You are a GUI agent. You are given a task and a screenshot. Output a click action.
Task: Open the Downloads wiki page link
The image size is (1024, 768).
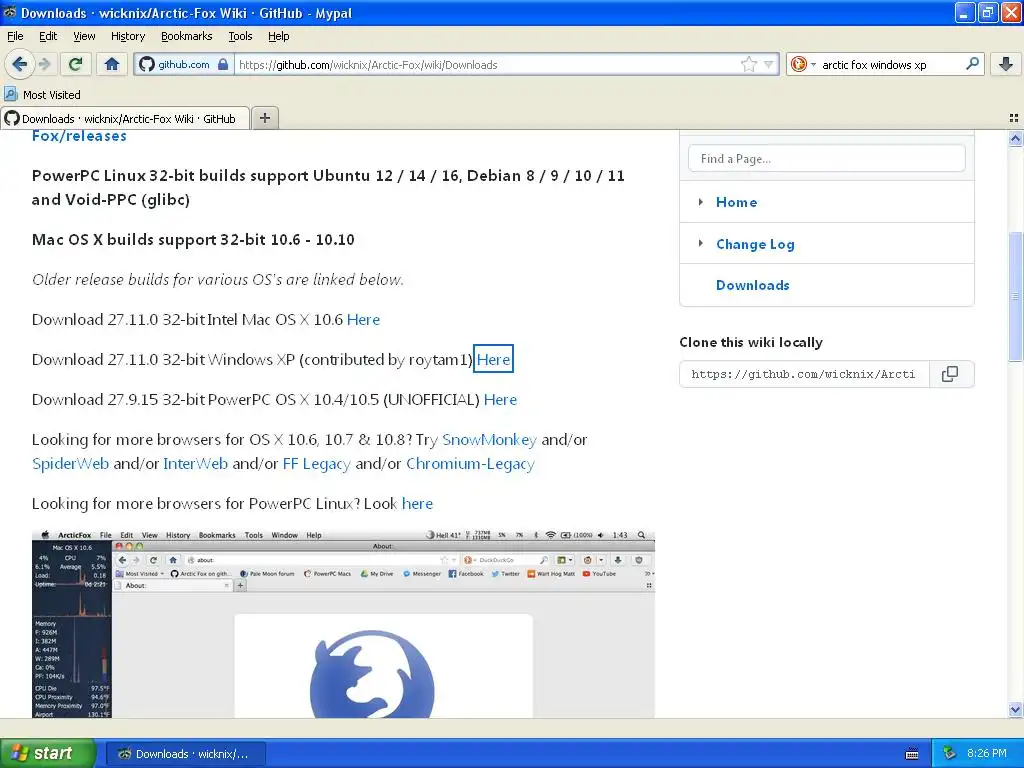[x=752, y=285]
